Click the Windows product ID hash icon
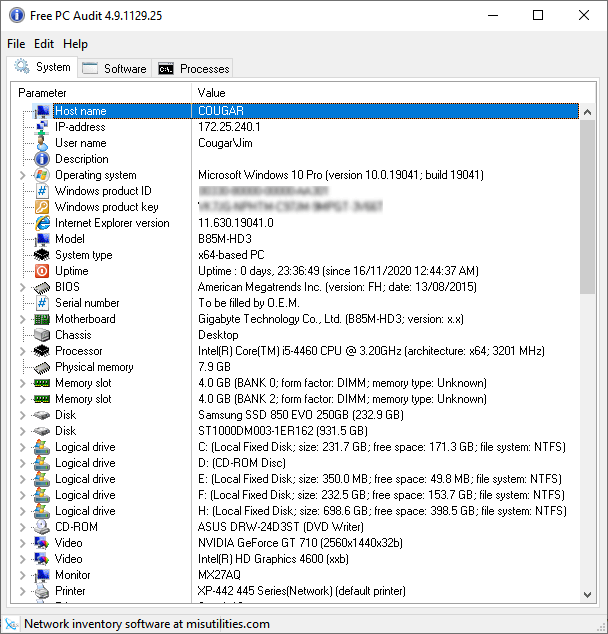This screenshot has width=608, height=634. (42, 191)
